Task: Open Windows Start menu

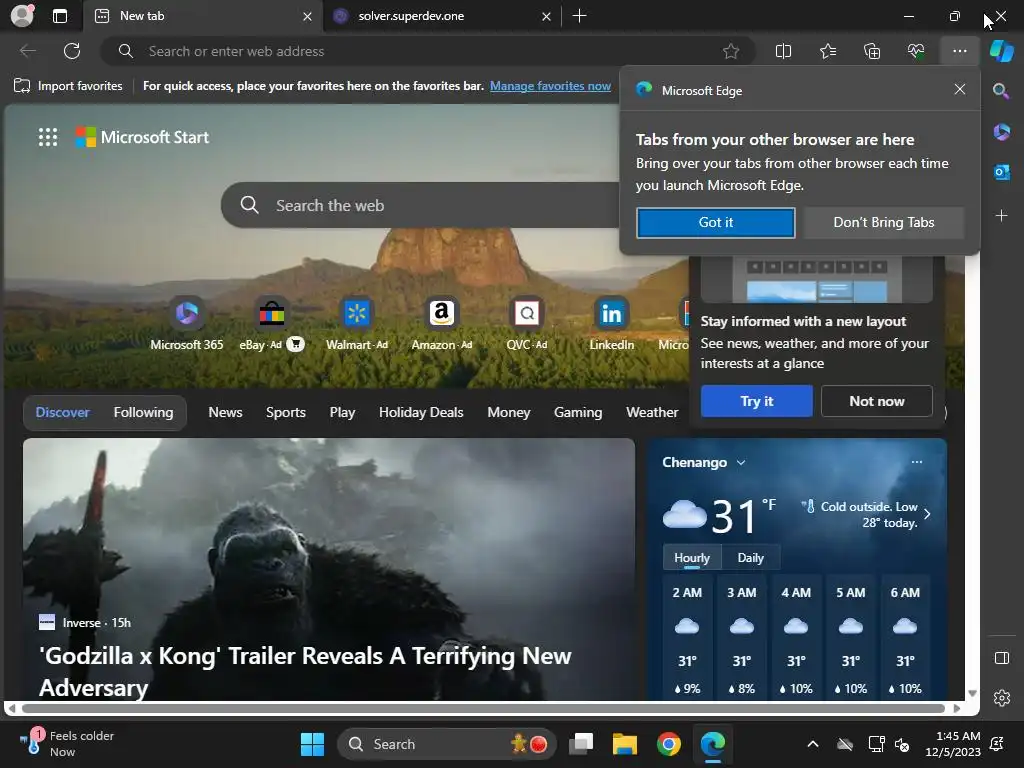Action: pos(312,744)
